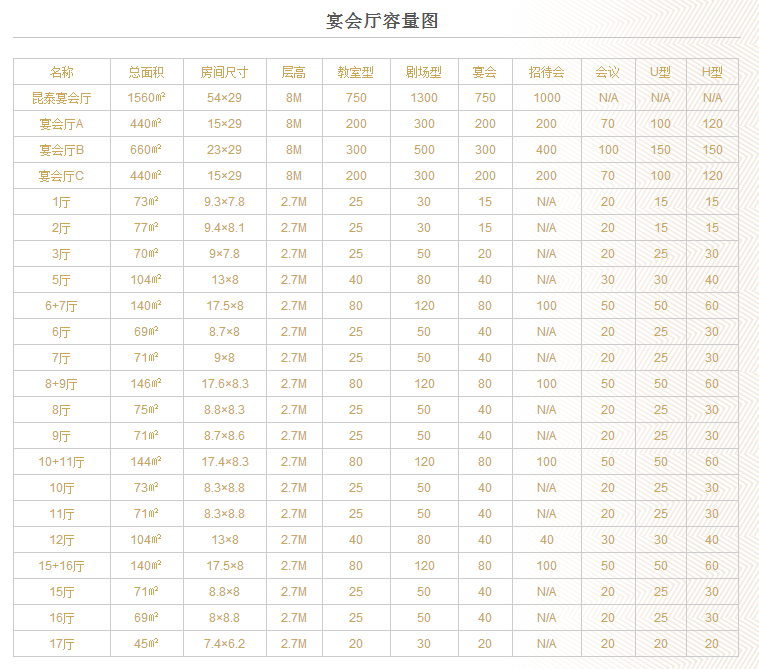Click the 17.4×8.3 room size cell
This screenshot has width=759, height=669.
point(225,462)
